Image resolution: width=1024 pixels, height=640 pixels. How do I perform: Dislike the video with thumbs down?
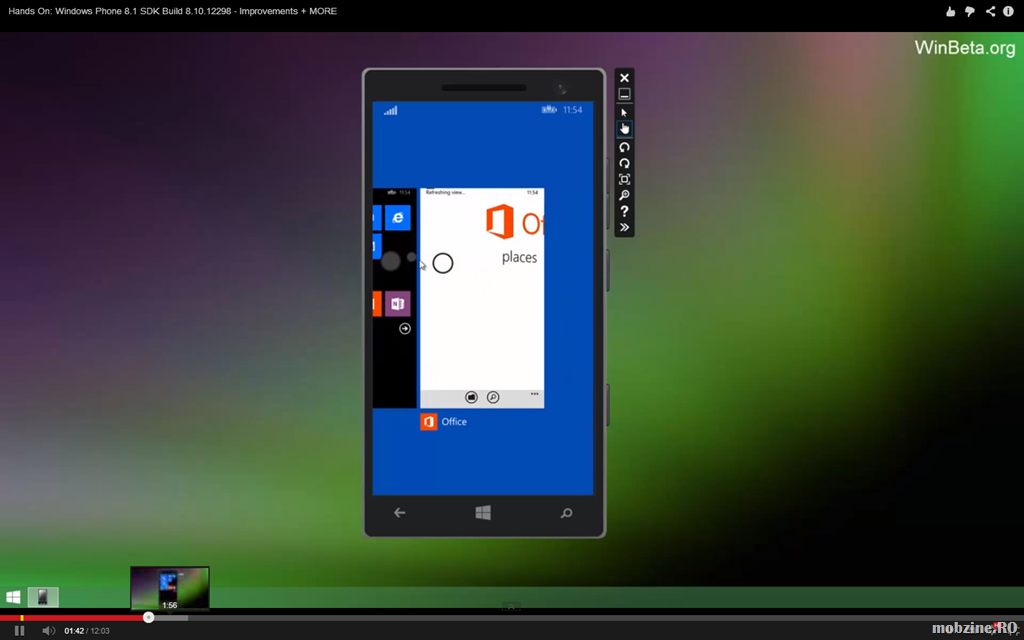tap(970, 11)
